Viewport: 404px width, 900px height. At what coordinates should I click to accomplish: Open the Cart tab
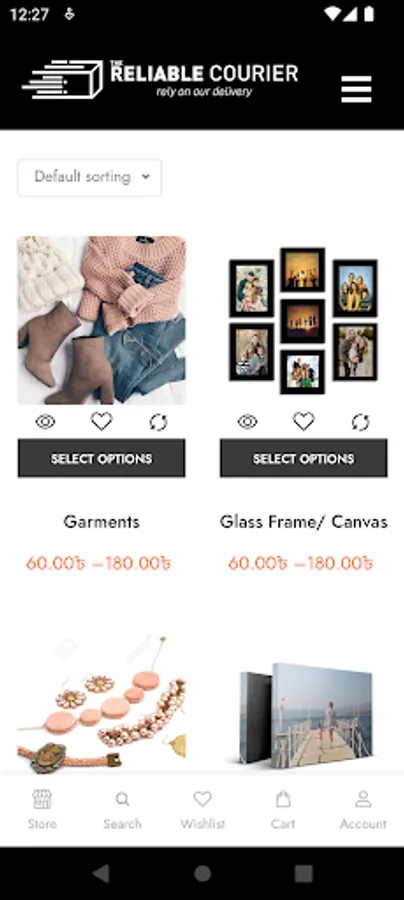(283, 810)
